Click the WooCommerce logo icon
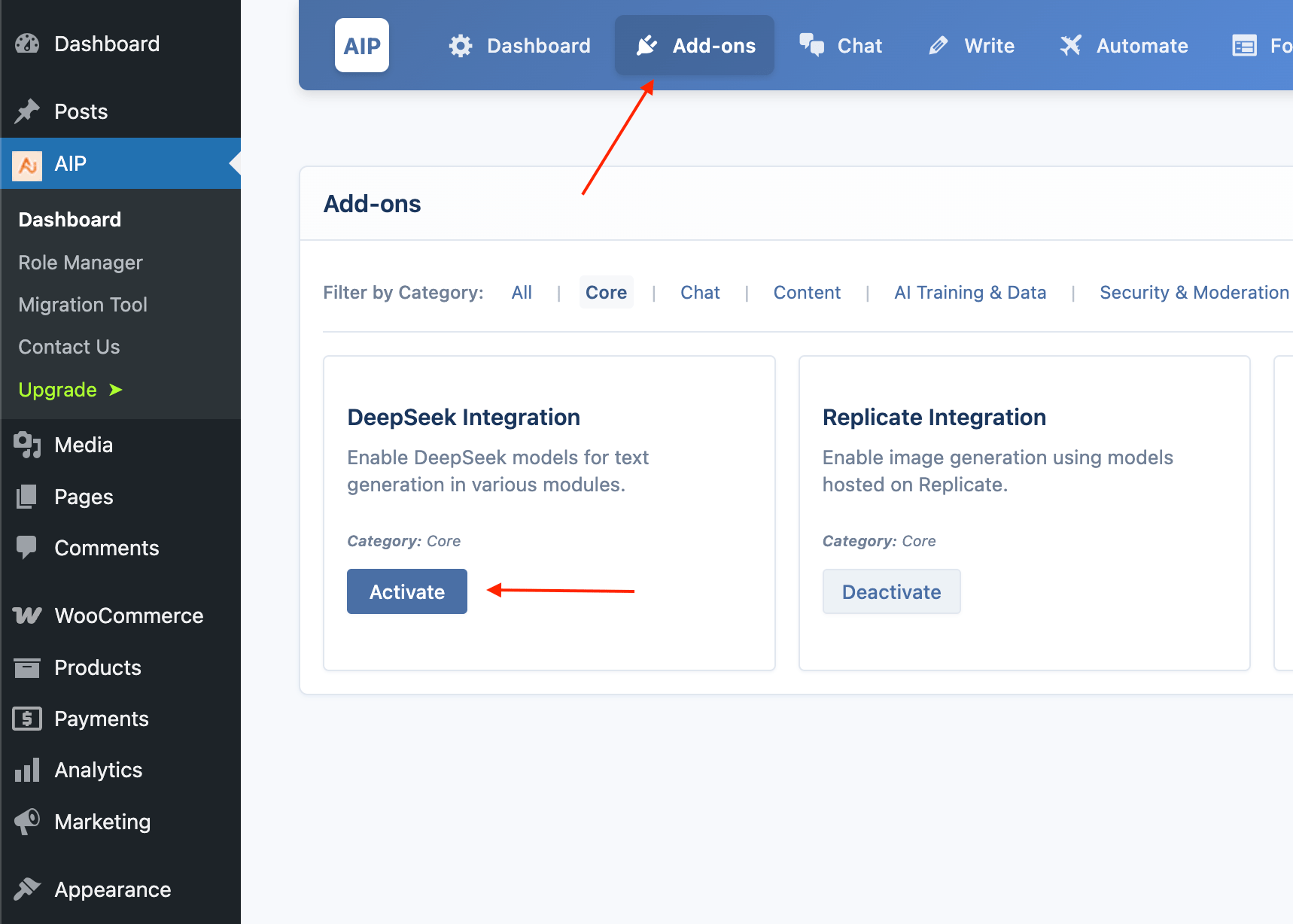Image resolution: width=1293 pixels, height=924 pixels. [x=27, y=615]
